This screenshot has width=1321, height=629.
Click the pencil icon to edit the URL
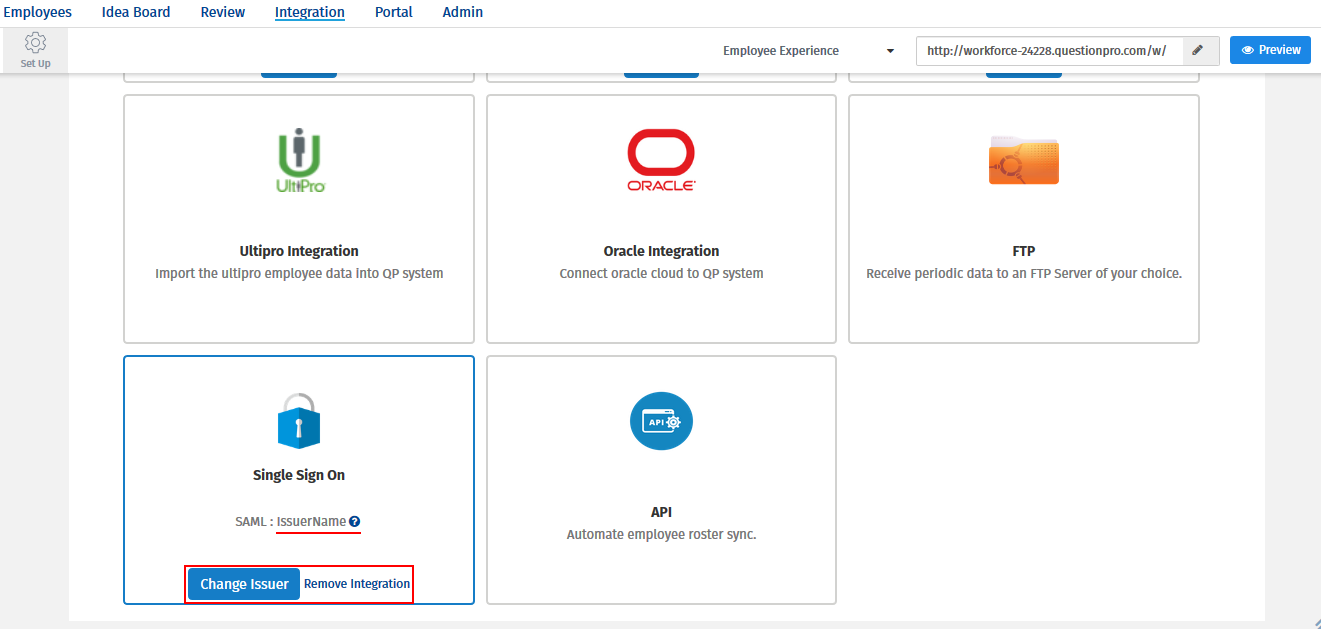click(x=1199, y=50)
